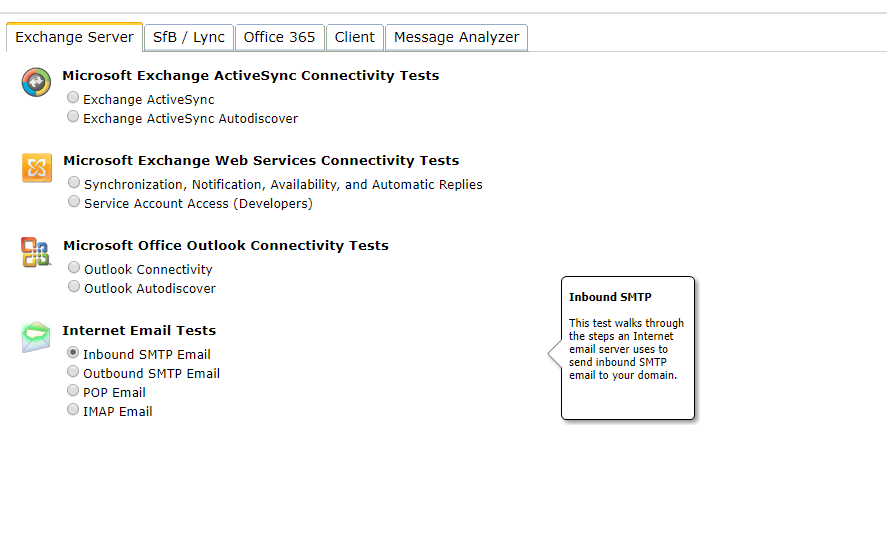The width and height of the screenshot is (887, 533).
Task: Select Inbound SMTP Email radio button
Action: tap(73, 352)
